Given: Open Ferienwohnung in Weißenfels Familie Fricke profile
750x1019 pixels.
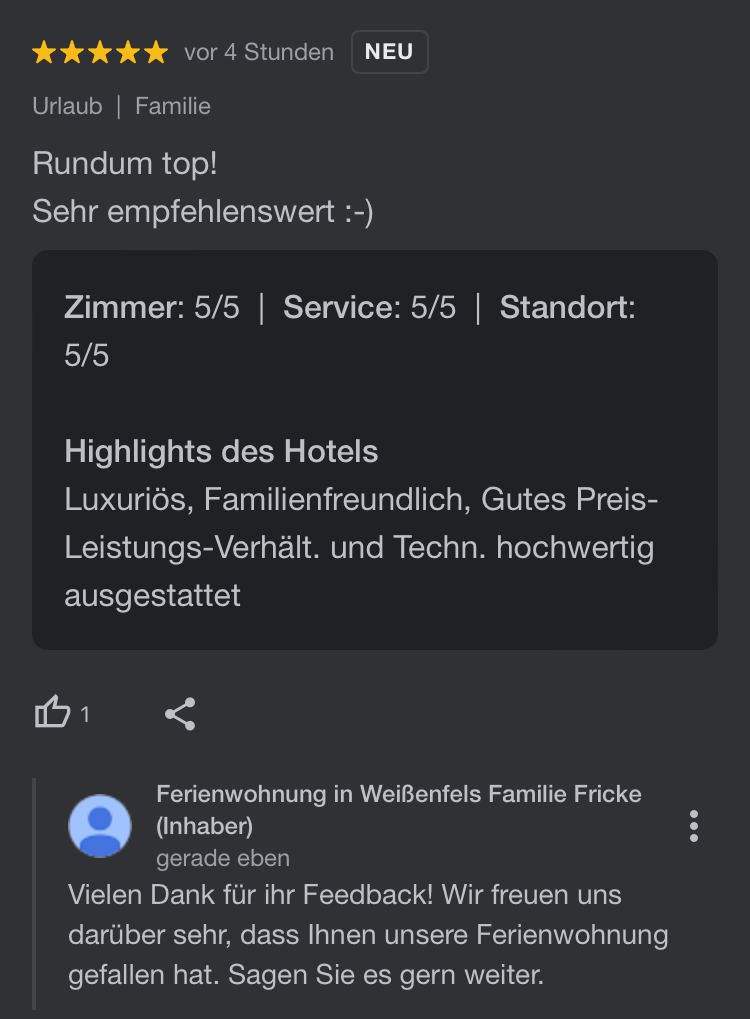Looking at the screenshot, I should (399, 795).
